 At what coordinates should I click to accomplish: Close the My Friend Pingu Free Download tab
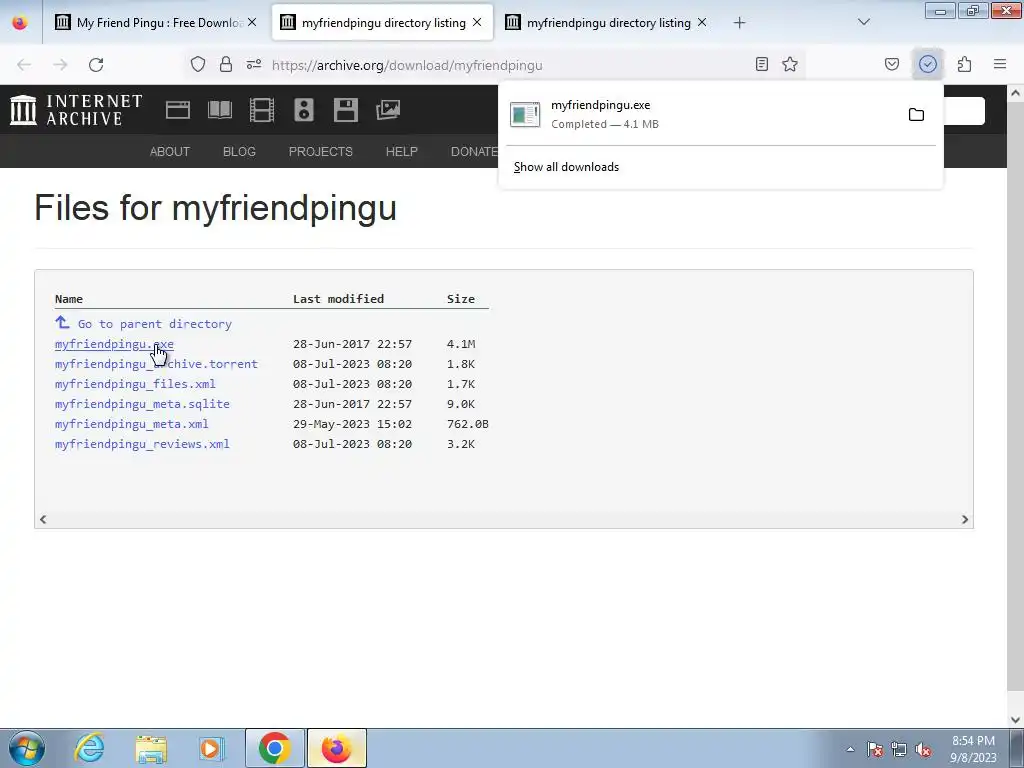tap(252, 22)
